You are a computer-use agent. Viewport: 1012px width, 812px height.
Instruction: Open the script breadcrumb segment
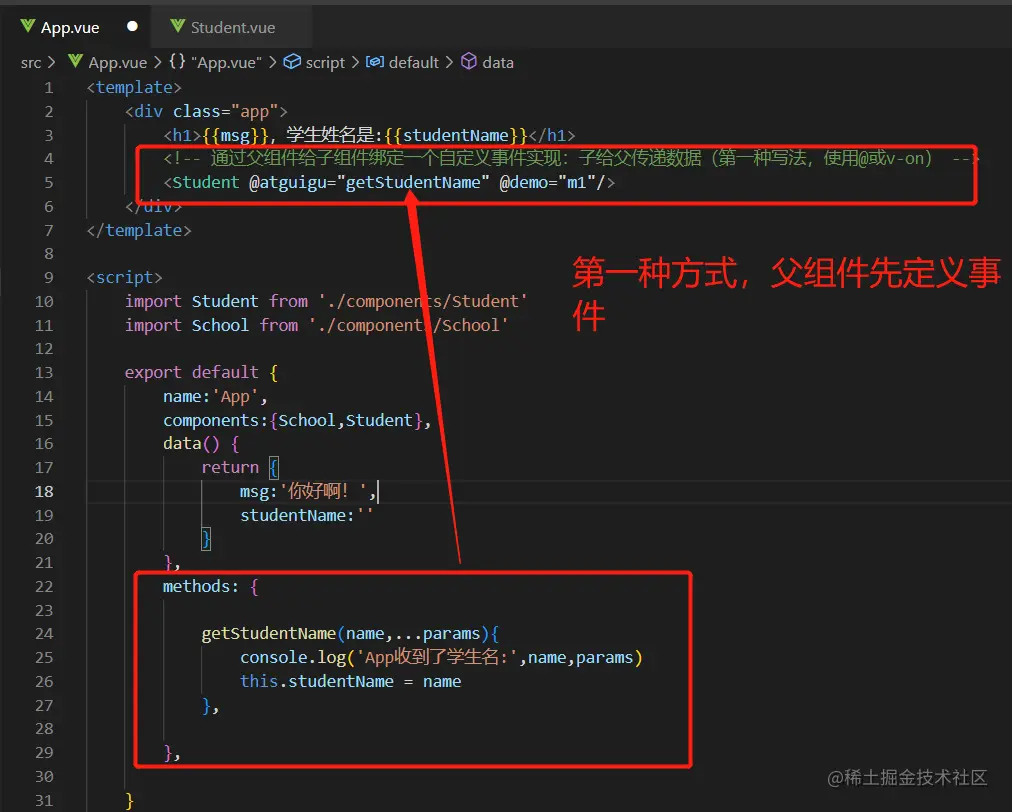tap(325, 63)
